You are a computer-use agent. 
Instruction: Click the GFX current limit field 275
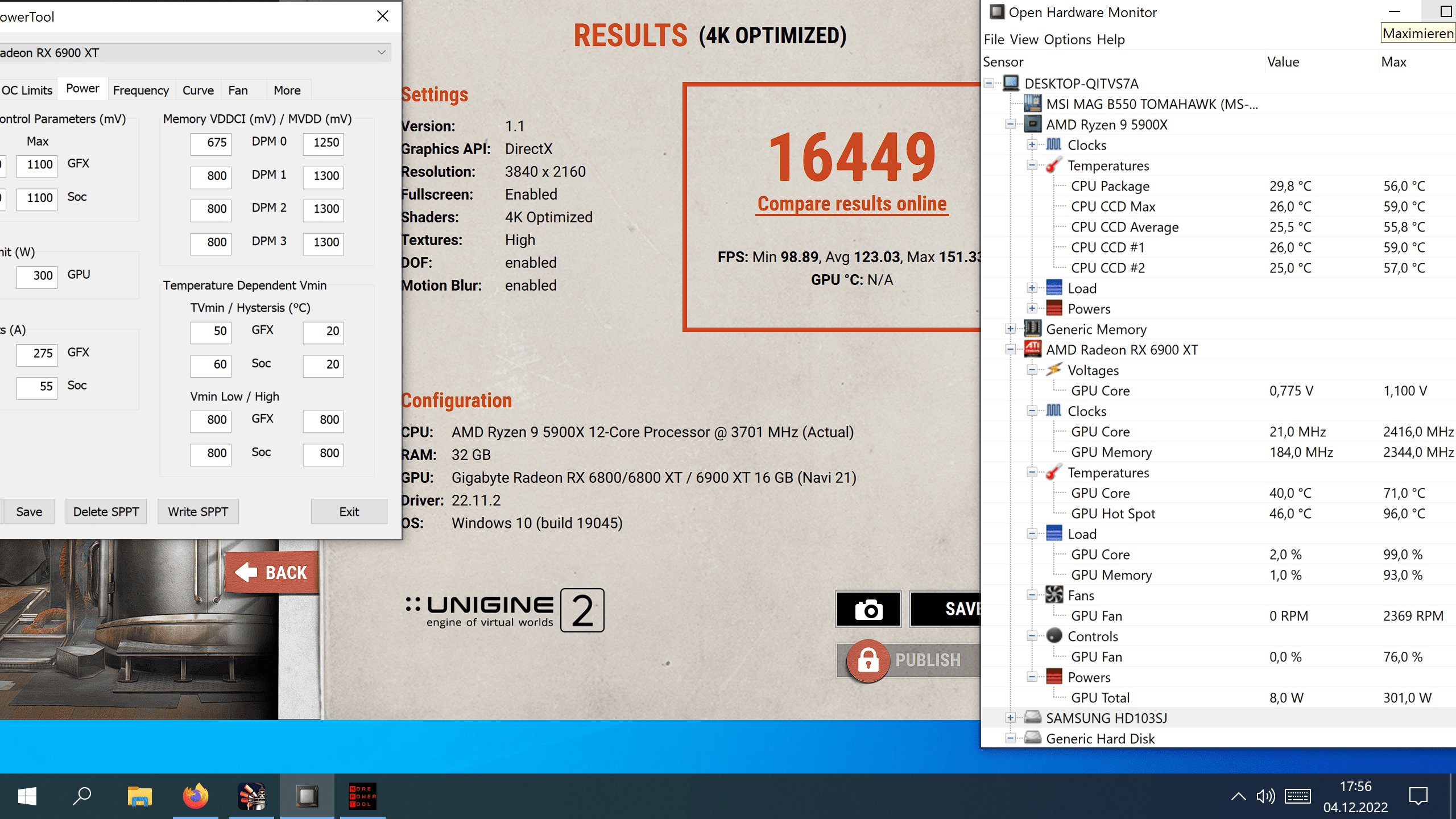tap(37, 354)
